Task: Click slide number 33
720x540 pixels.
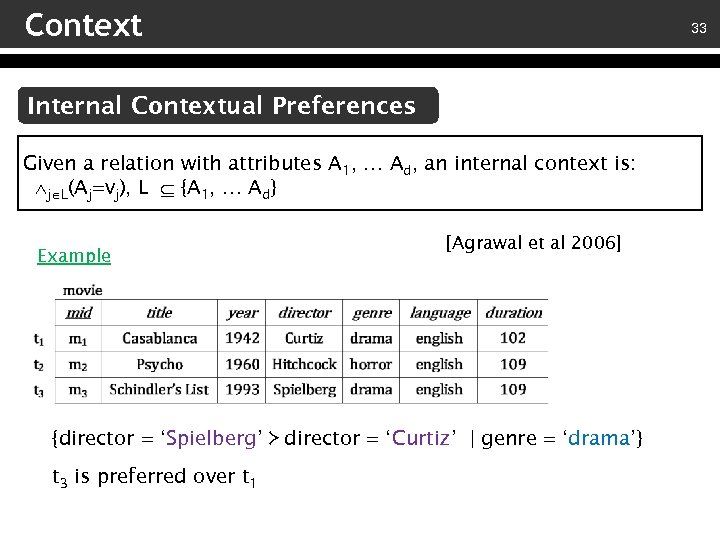Action: click(698, 29)
